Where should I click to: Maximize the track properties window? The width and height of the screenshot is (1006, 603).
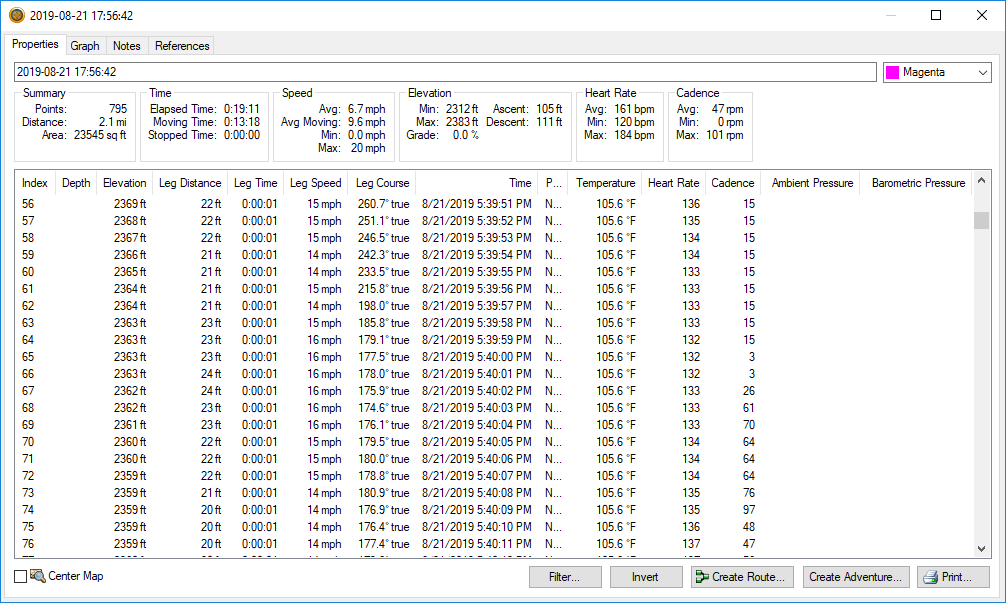tap(936, 15)
